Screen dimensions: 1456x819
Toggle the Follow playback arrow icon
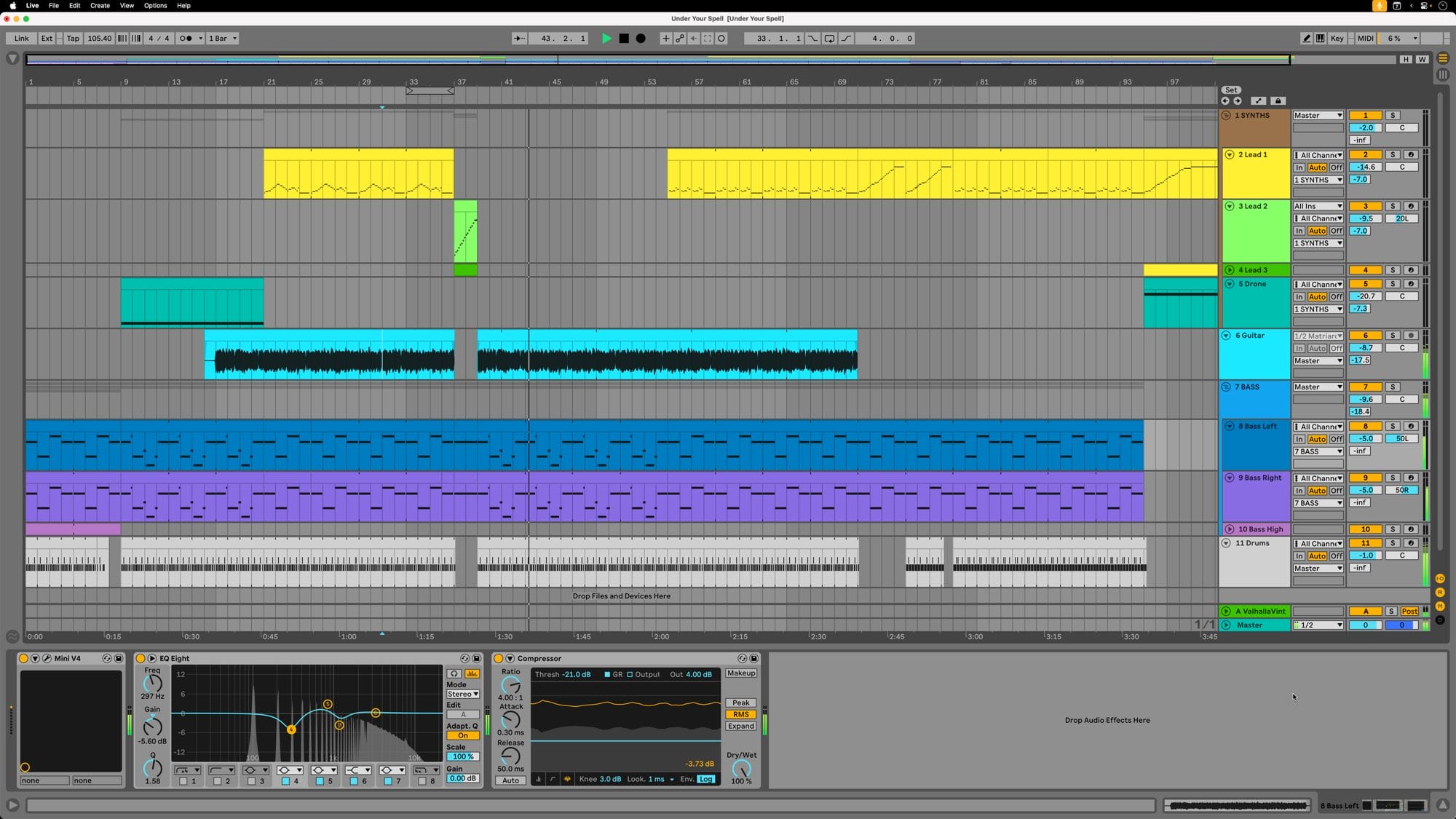point(519,39)
